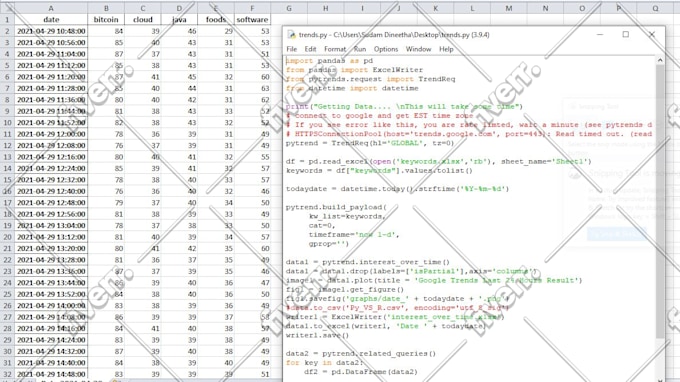
Task: Select column H header in the spreadsheet
Action: click(x=325, y=8)
